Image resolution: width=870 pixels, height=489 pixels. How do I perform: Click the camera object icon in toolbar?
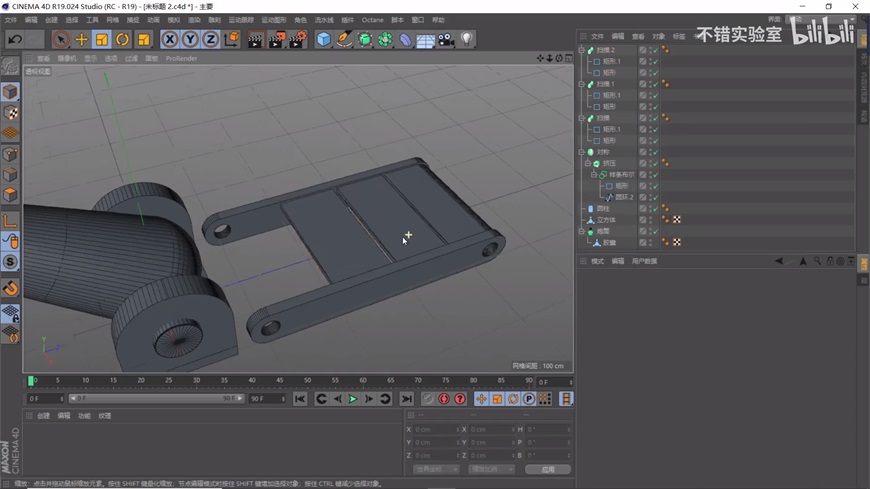(446, 40)
